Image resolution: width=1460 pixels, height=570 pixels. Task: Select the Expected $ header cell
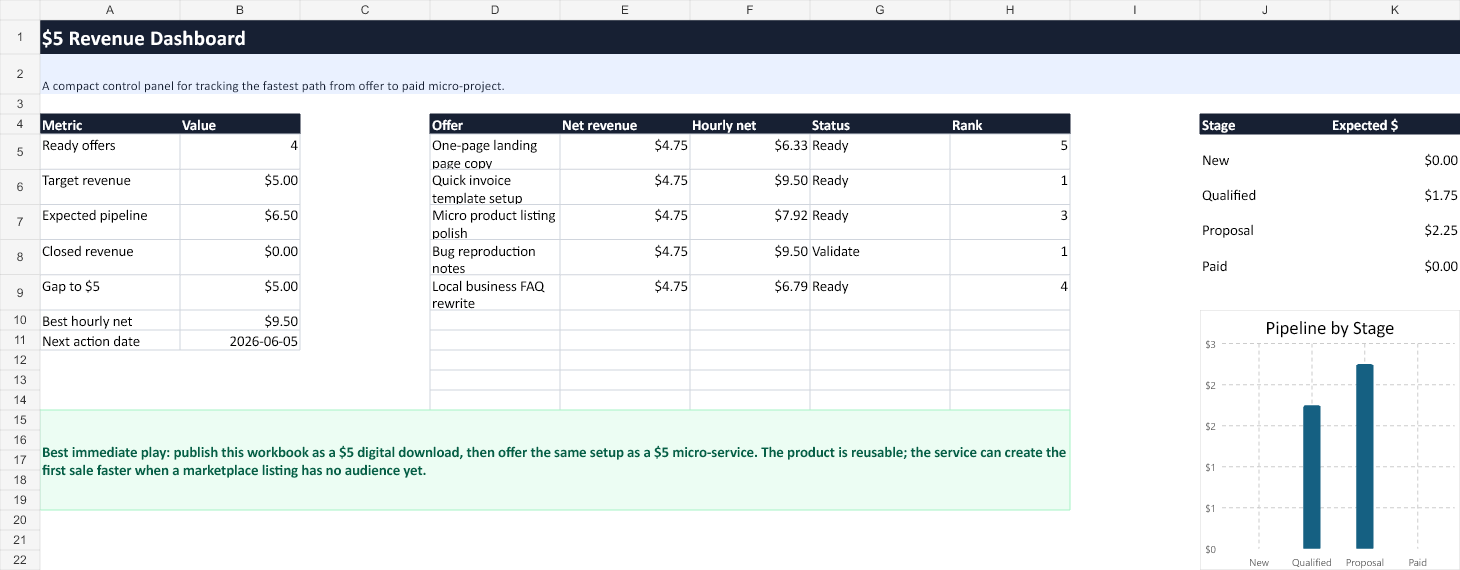[1395, 125]
